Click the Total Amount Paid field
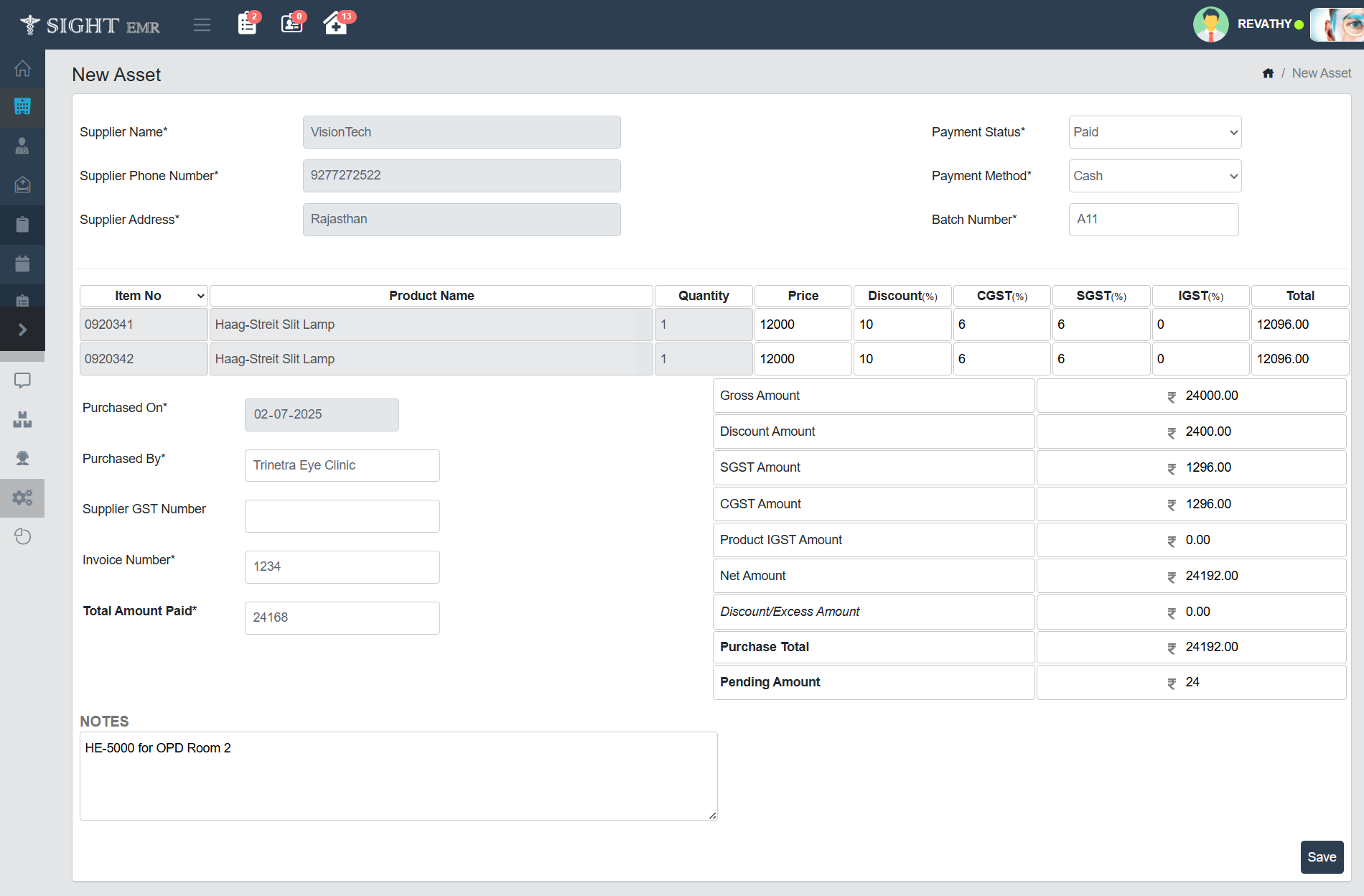Image resolution: width=1364 pixels, height=896 pixels. pos(342,617)
